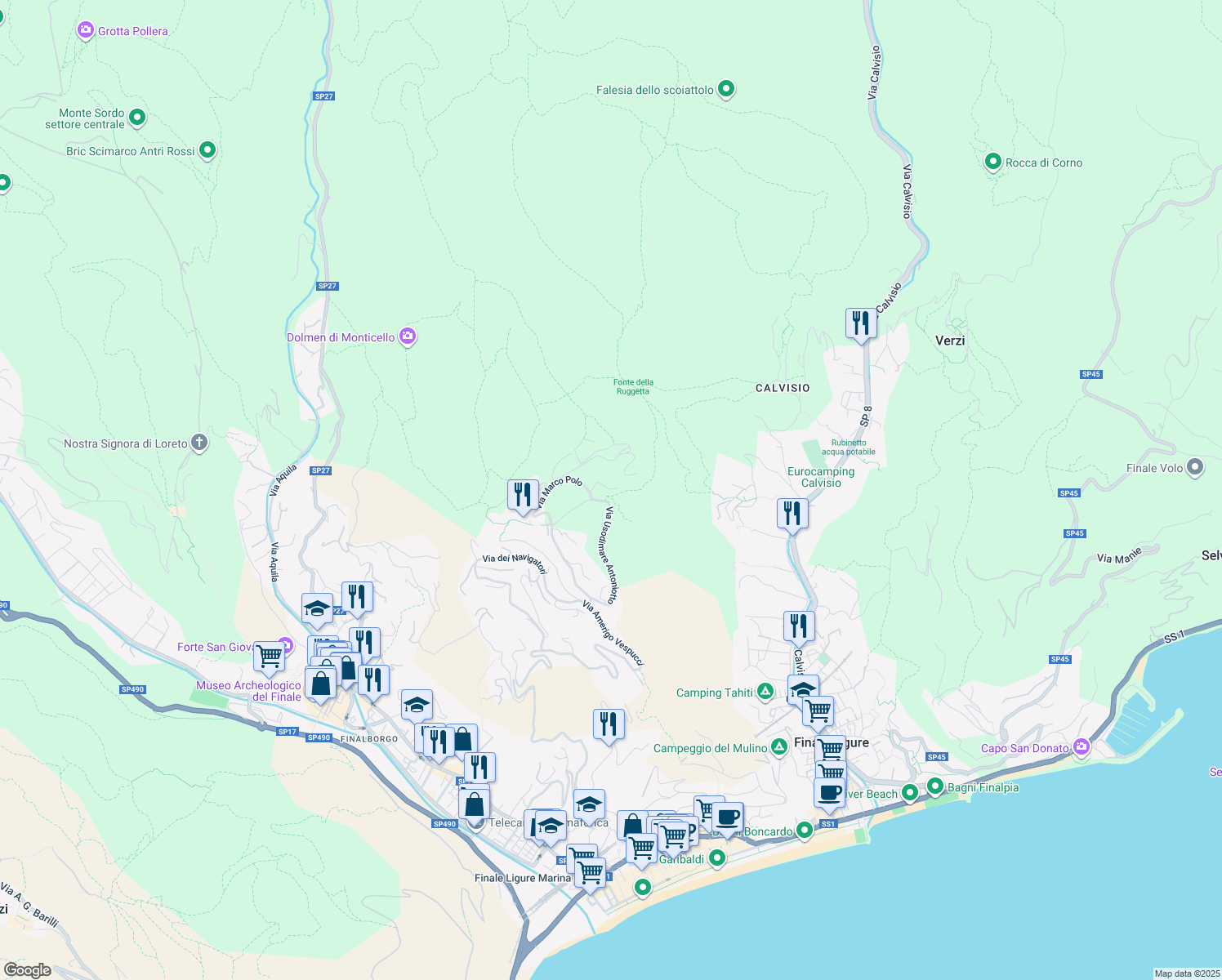Open the Dolmen di Monticello marker
Screen dimensions: 1222x980
coord(408,336)
